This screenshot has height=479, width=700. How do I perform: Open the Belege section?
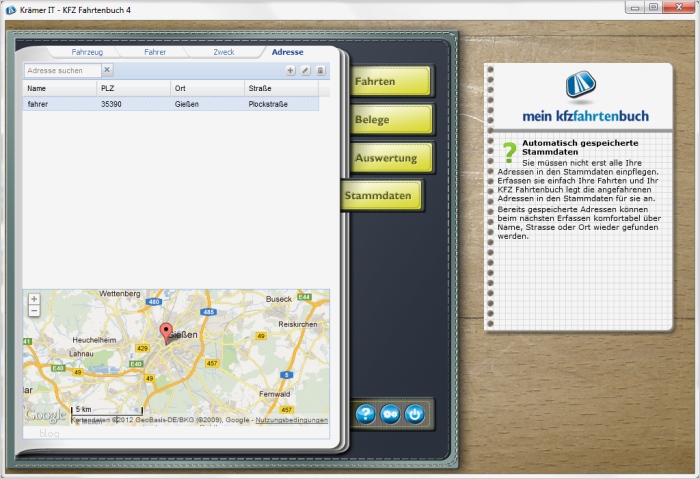[391, 120]
